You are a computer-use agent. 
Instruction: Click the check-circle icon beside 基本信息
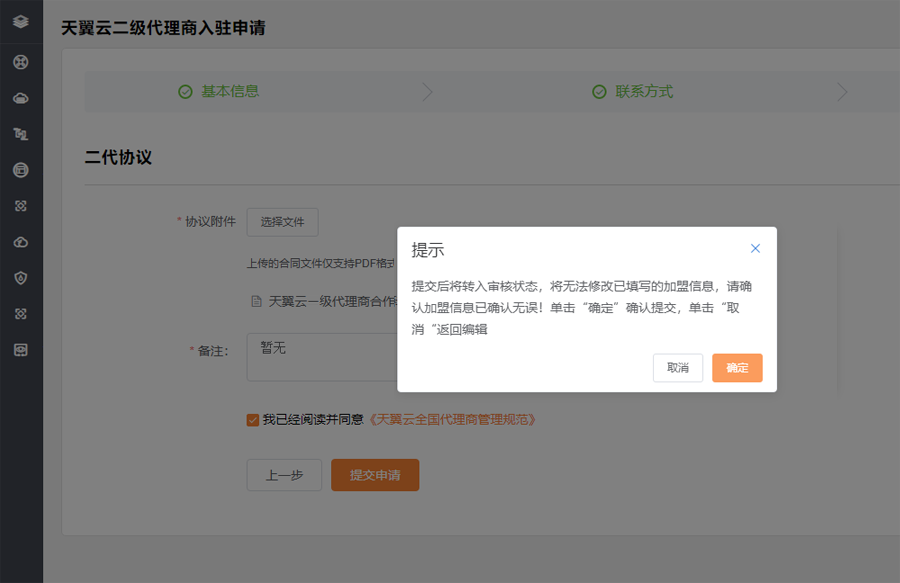185,92
